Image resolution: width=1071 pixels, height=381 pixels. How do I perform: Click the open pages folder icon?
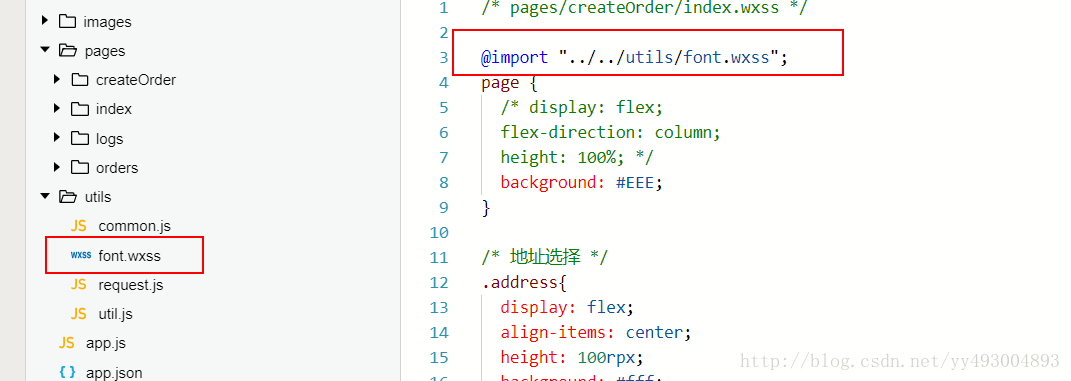click(x=68, y=51)
